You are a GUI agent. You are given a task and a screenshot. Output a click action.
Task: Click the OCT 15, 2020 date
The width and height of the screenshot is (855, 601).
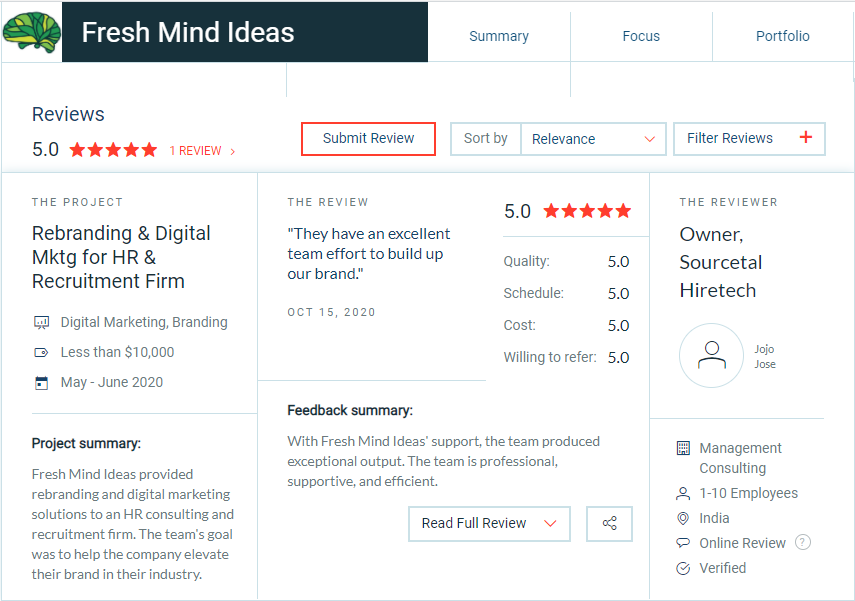[x=332, y=312]
